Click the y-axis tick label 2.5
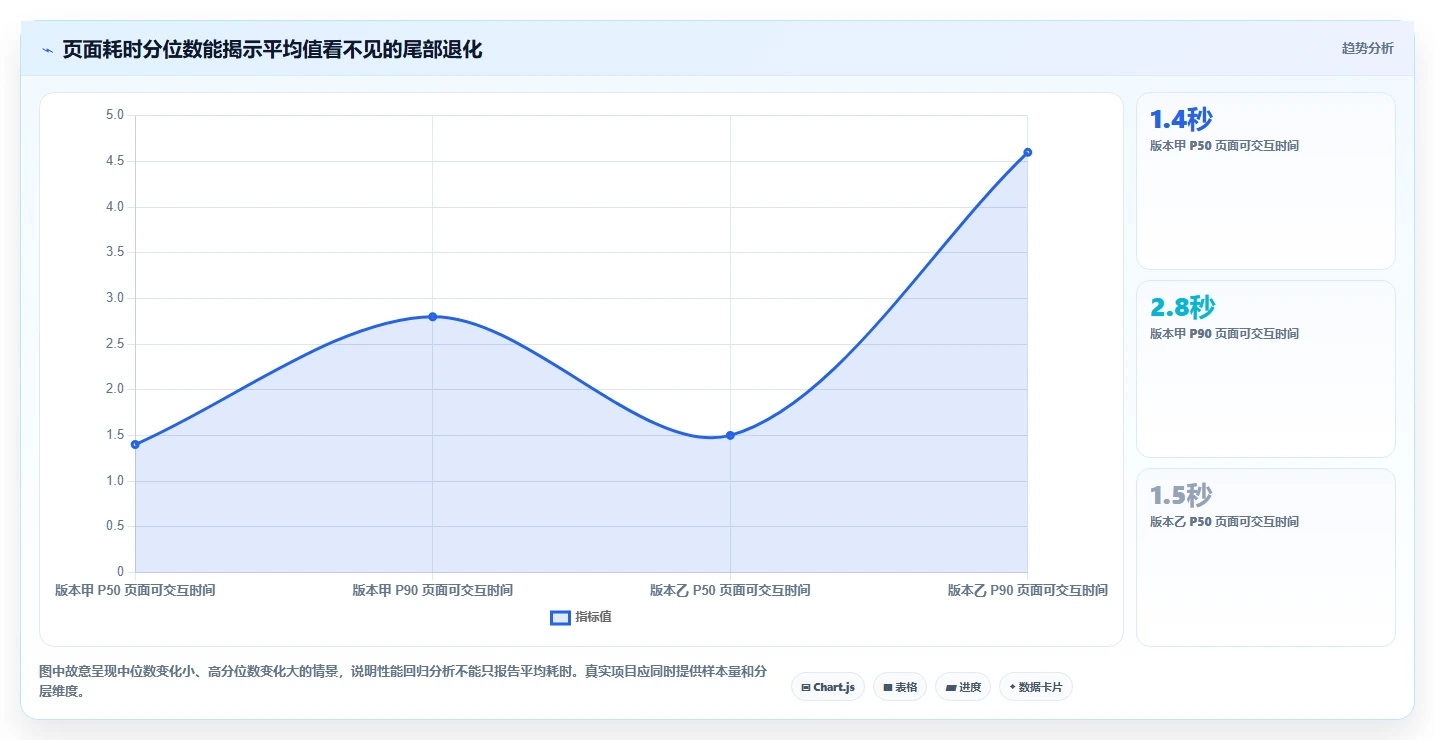The image size is (1435, 740). [114, 344]
